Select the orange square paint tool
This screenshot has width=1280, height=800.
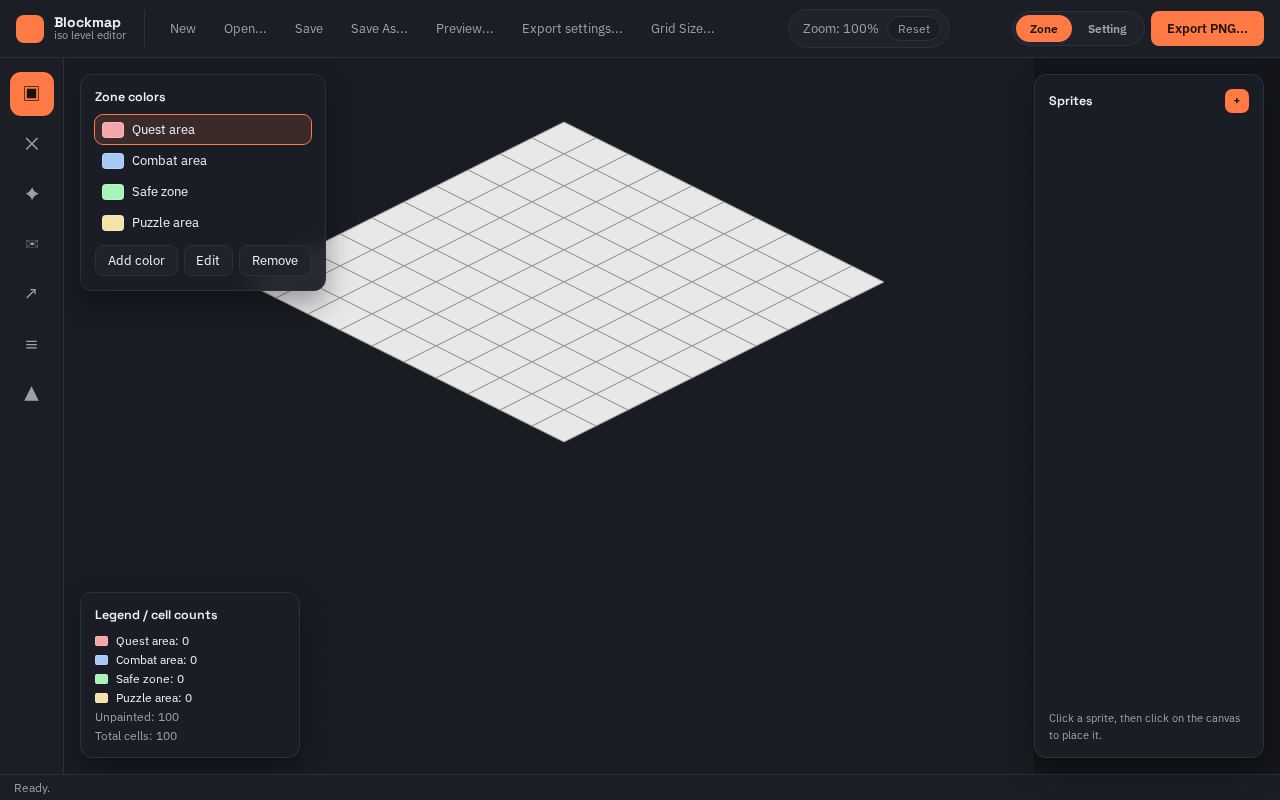pyautogui.click(x=32, y=94)
